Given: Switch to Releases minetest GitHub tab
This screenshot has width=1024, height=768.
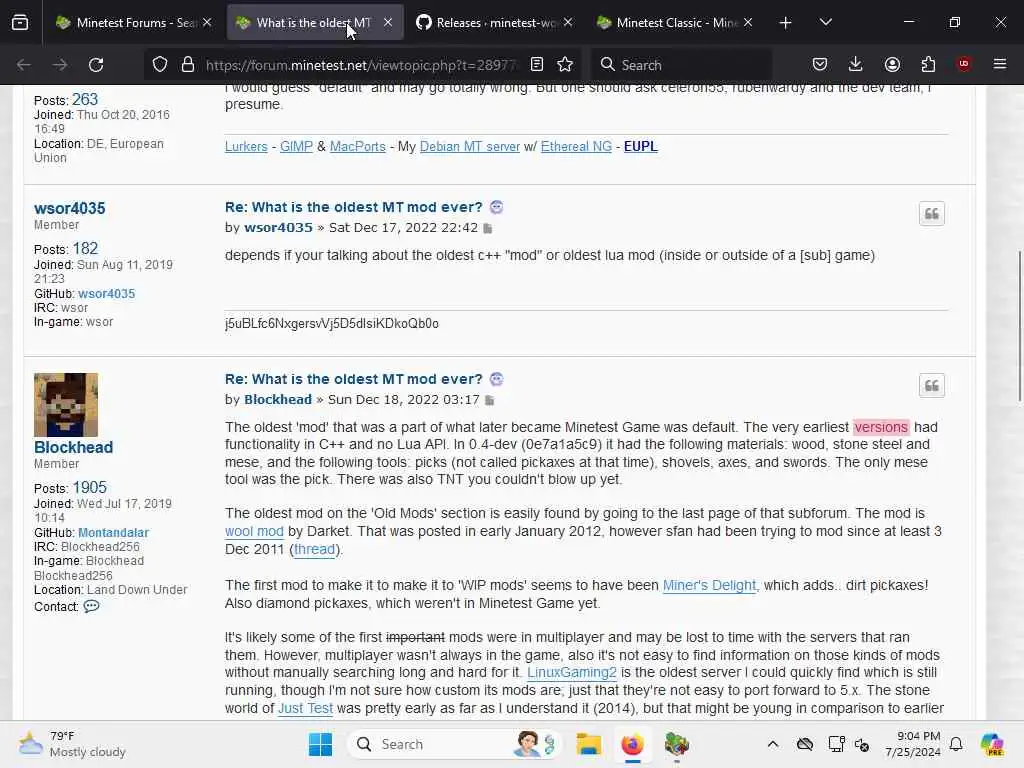Looking at the screenshot, I should [494, 23].
